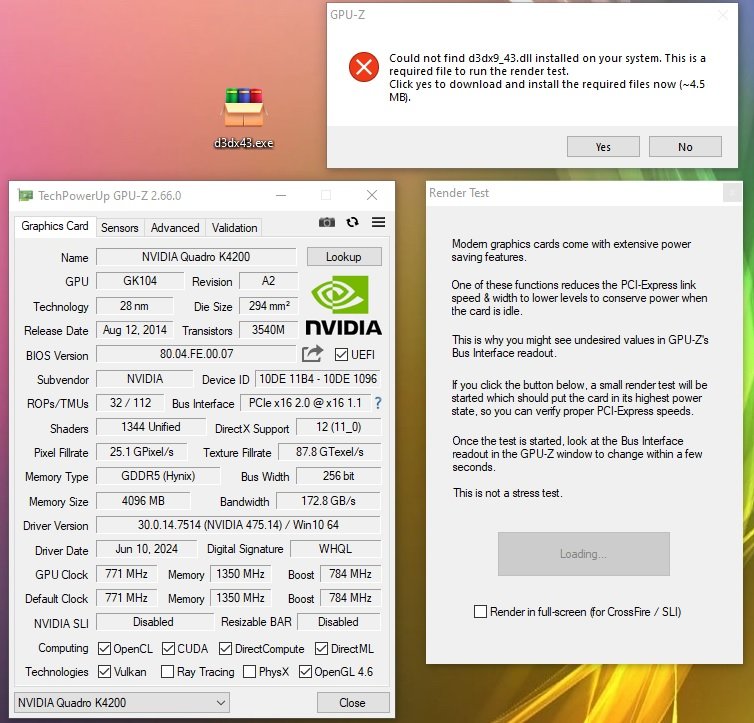
Task: Enable Render in full-screen checkbox
Action: pos(480,611)
